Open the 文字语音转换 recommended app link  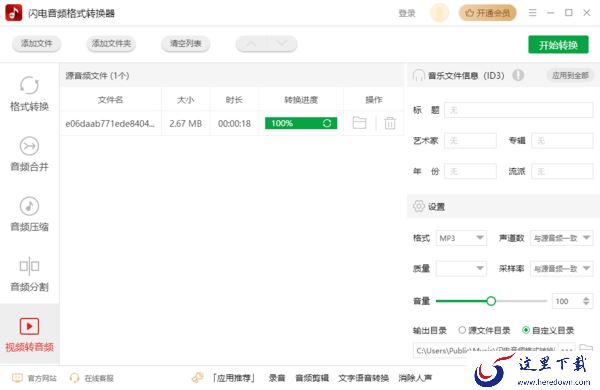tap(364, 378)
